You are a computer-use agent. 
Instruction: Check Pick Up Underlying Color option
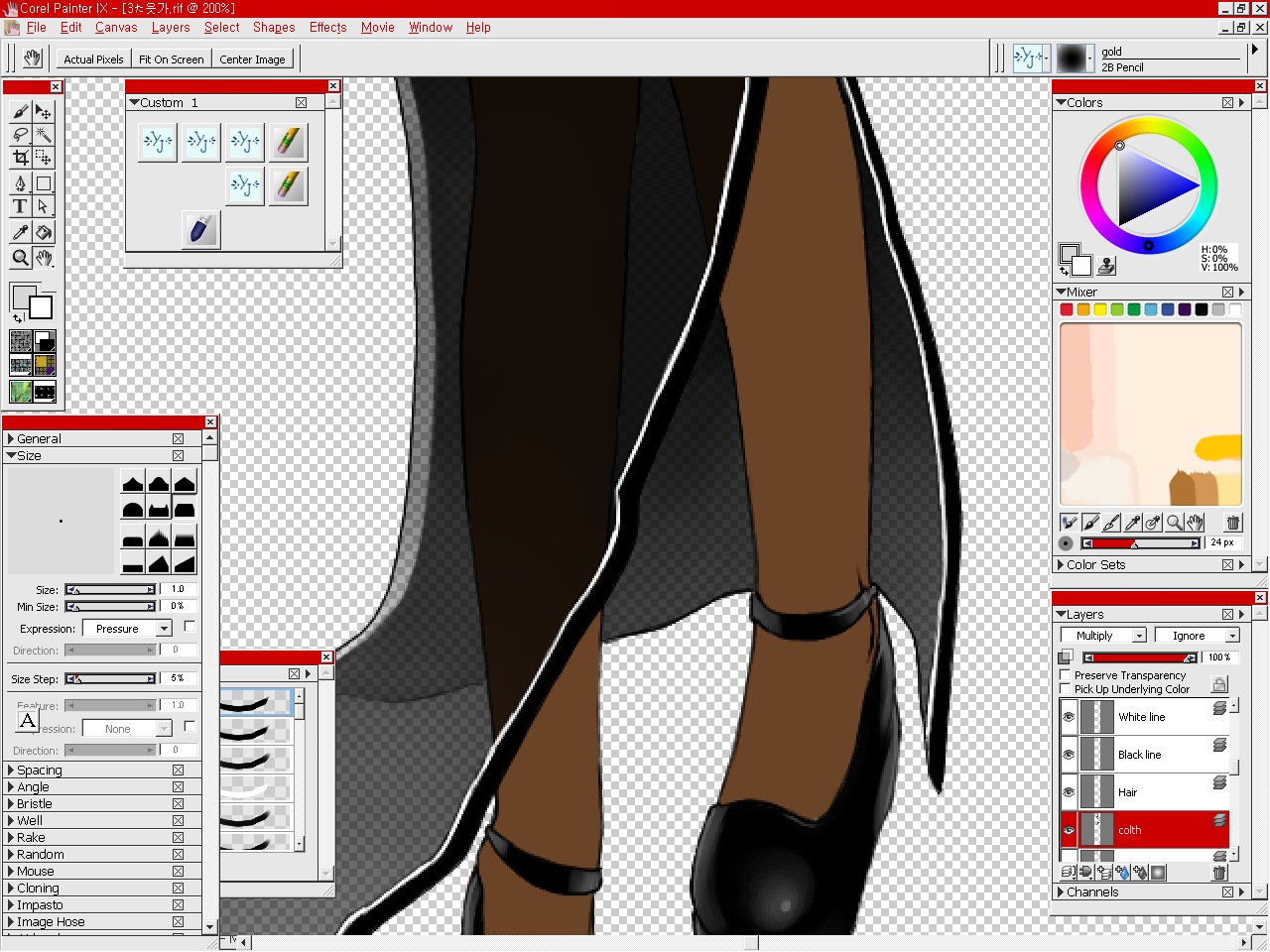pyautogui.click(x=1066, y=689)
